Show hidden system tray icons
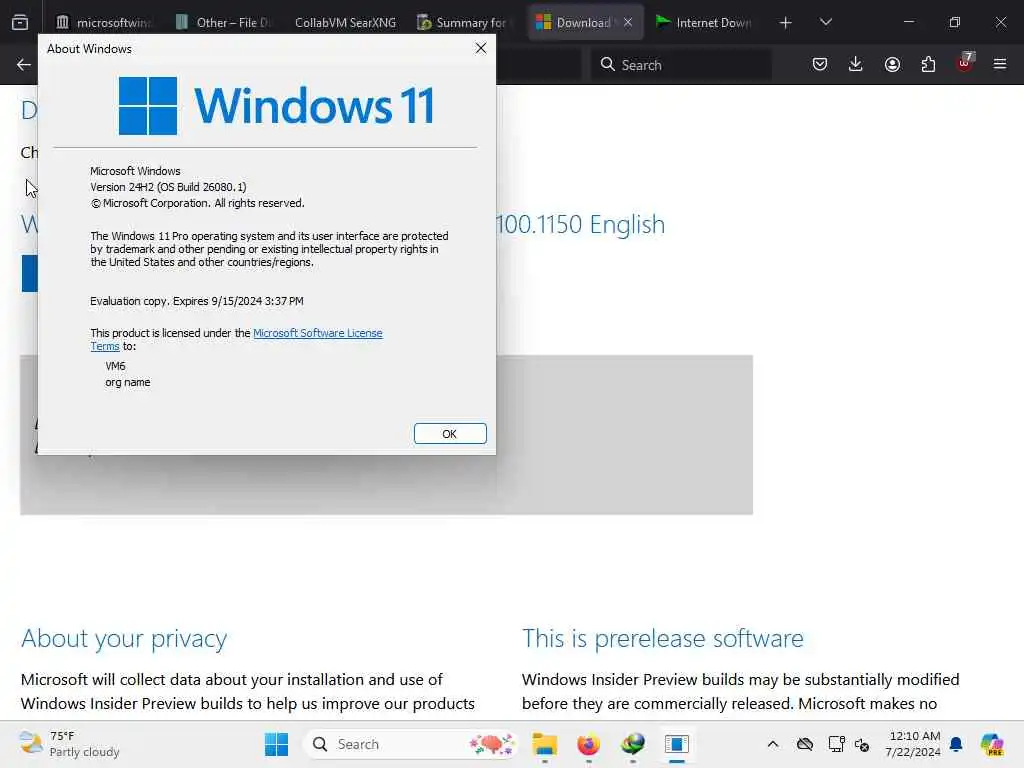Screen dimensions: 1024x768 pyautogui.click(x=773, y=744)
